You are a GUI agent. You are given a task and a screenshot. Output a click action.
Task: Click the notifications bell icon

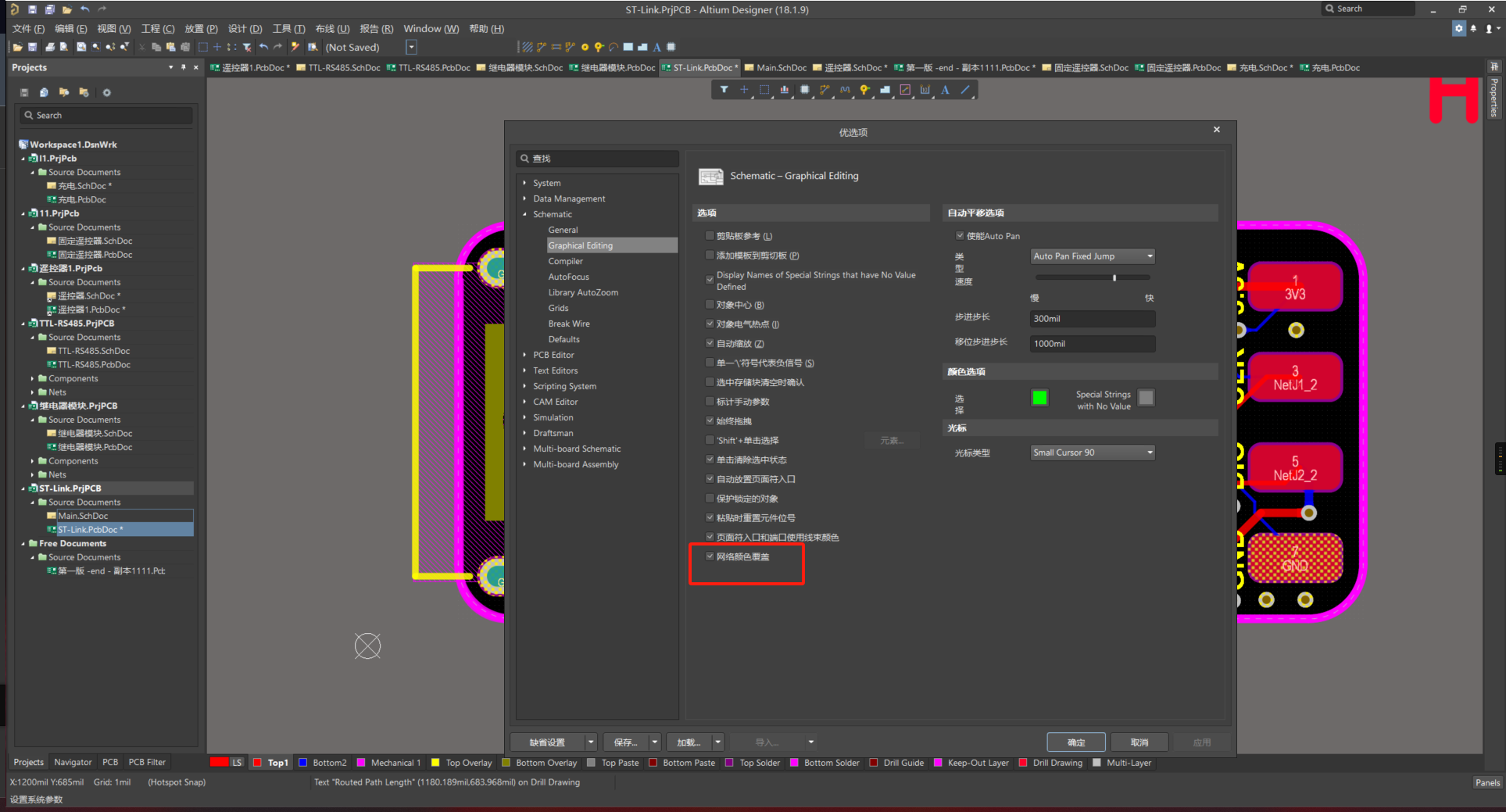click(x=1473, y=29)
